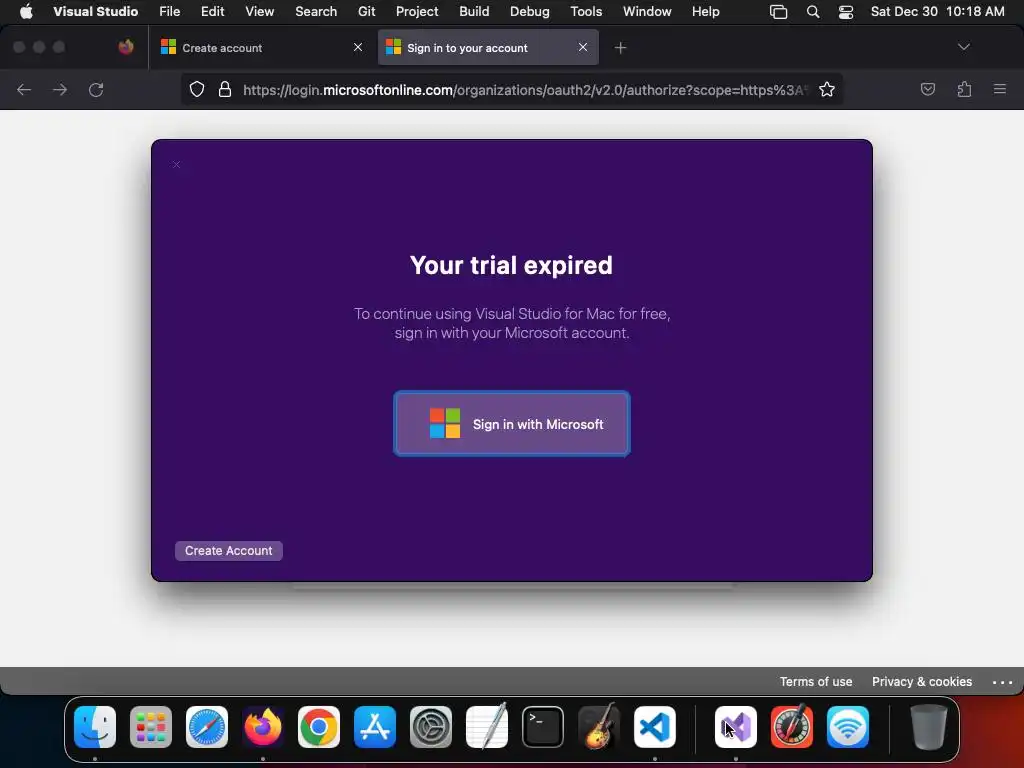Open Control Center in menu bar
This screenshot has height=768, width=1024.
point(846,12)
